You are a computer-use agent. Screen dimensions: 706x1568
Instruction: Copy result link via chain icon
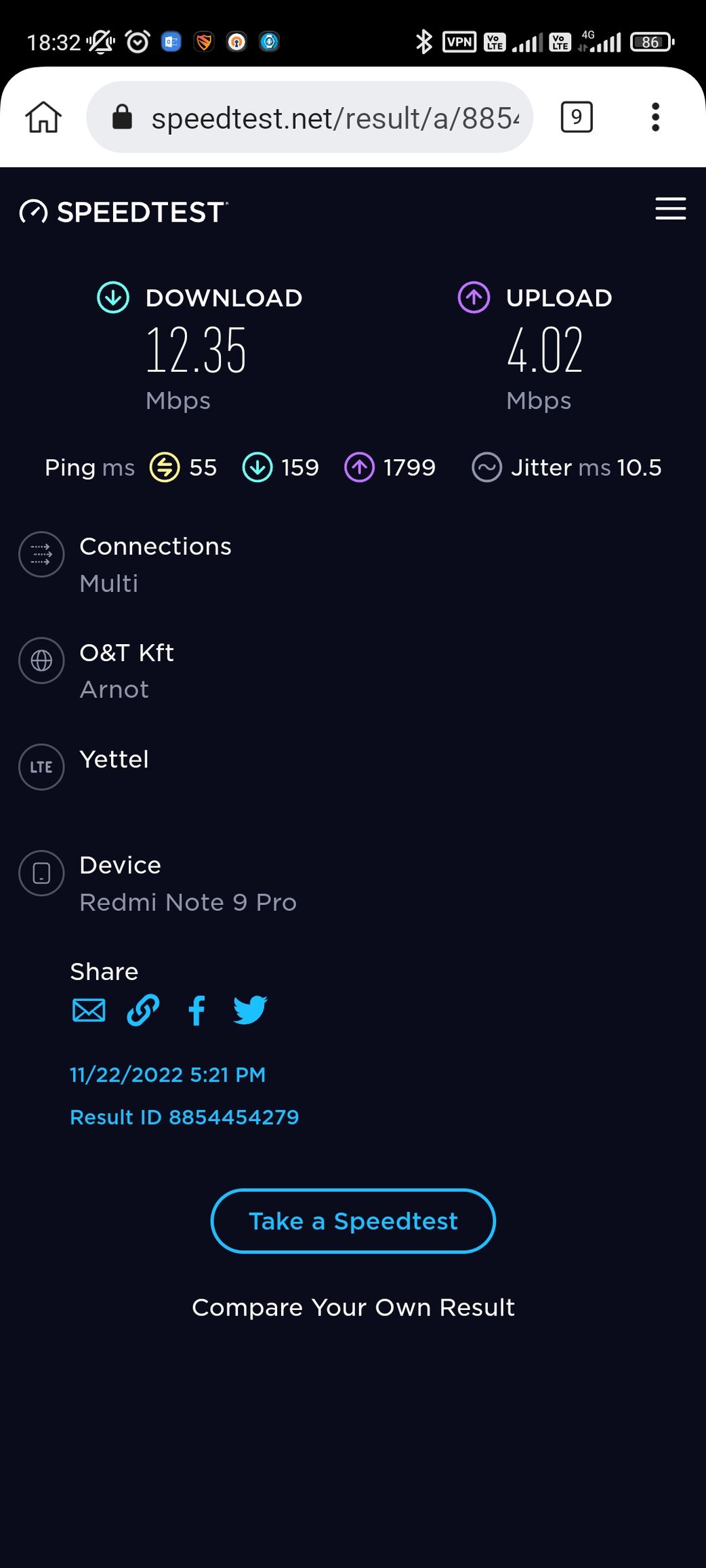[x=143, y=1011]
